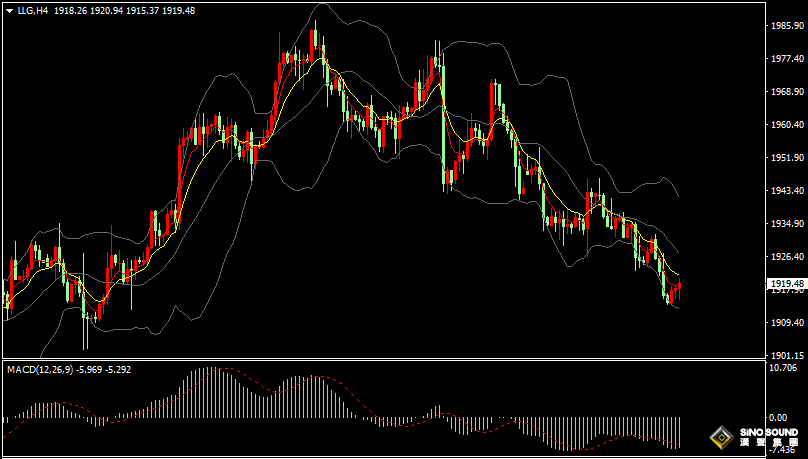Click the separator between chart and MACD panel

[x=380, y=360]
